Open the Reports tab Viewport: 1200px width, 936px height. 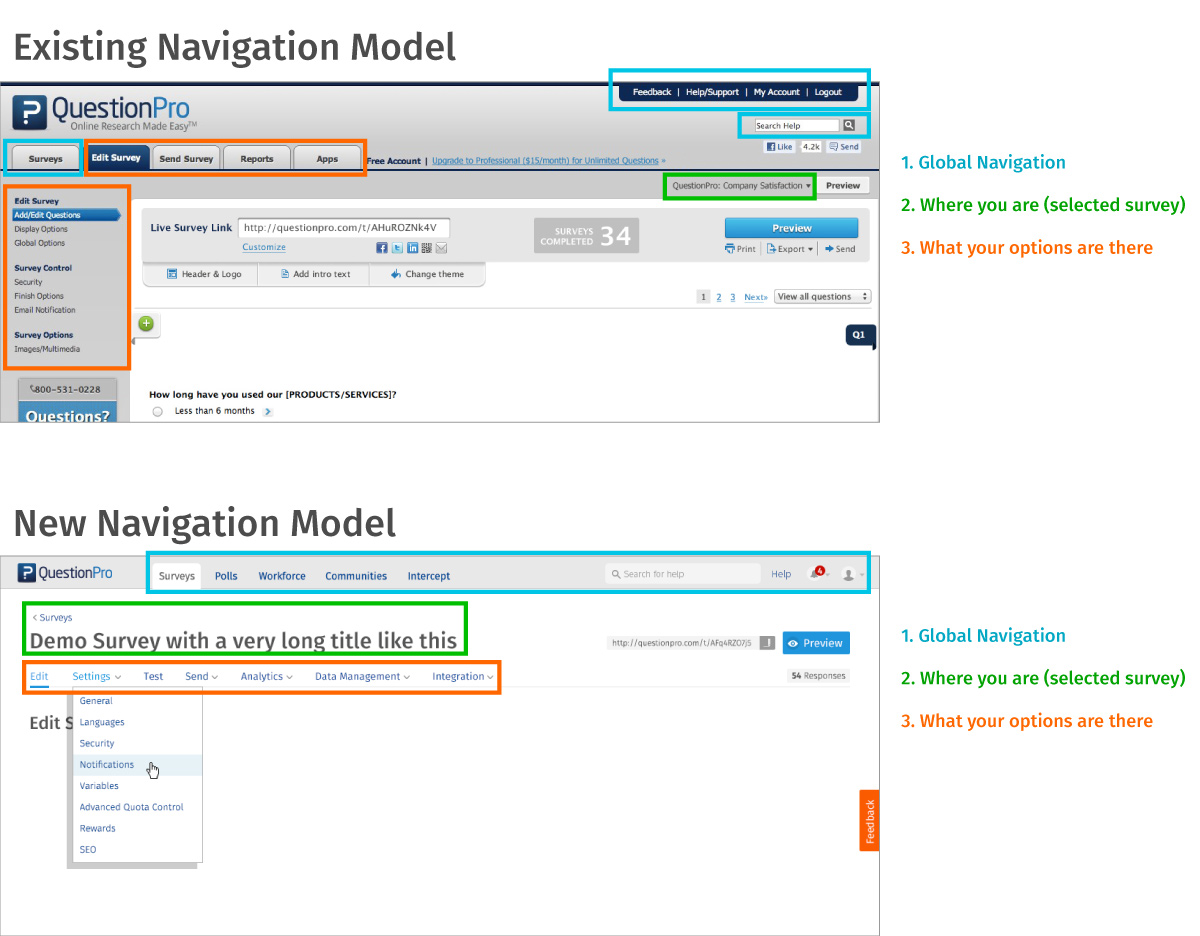pyautogui.click(x=257, y=158)
